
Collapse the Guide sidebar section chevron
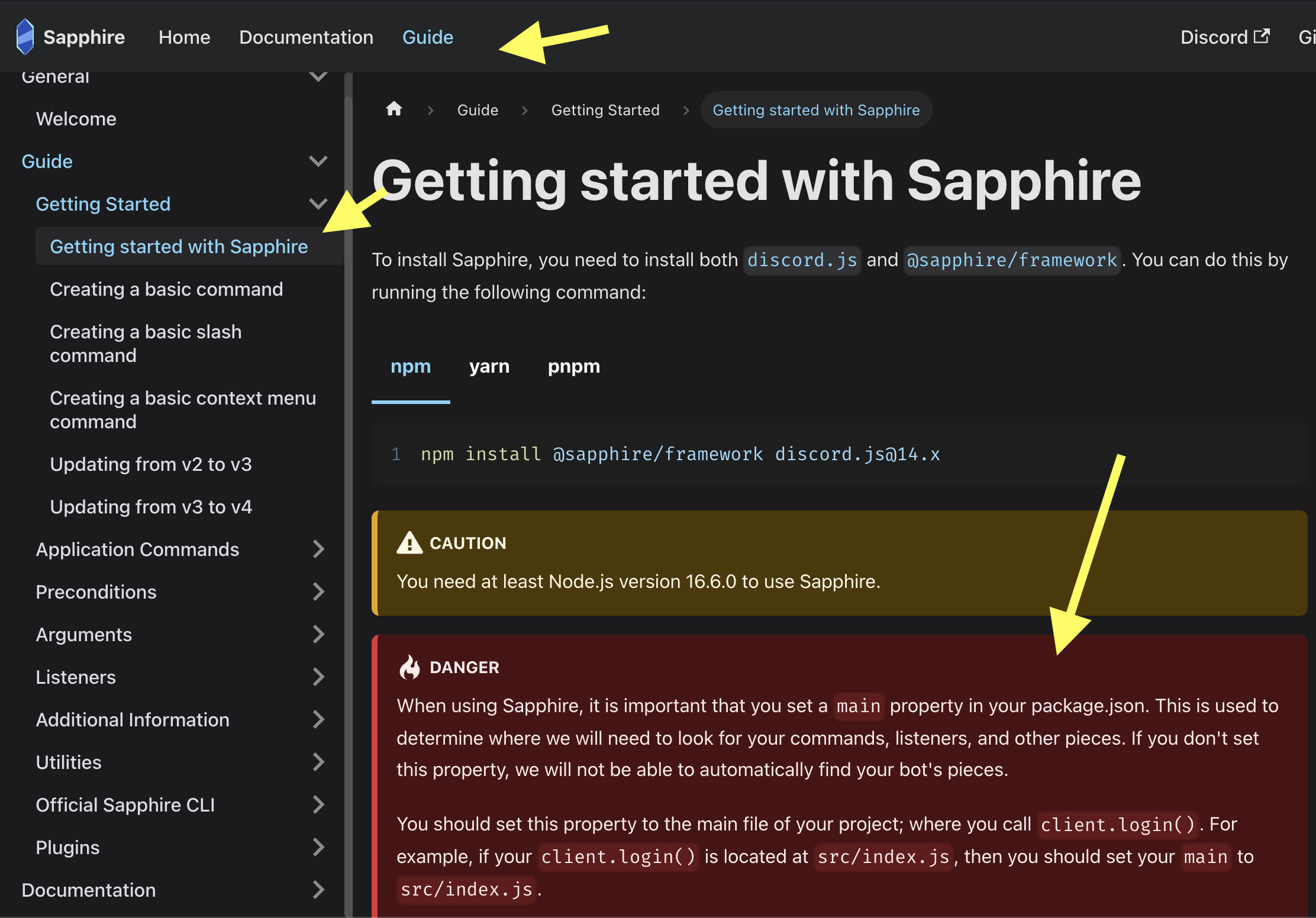tap(318, 161)
